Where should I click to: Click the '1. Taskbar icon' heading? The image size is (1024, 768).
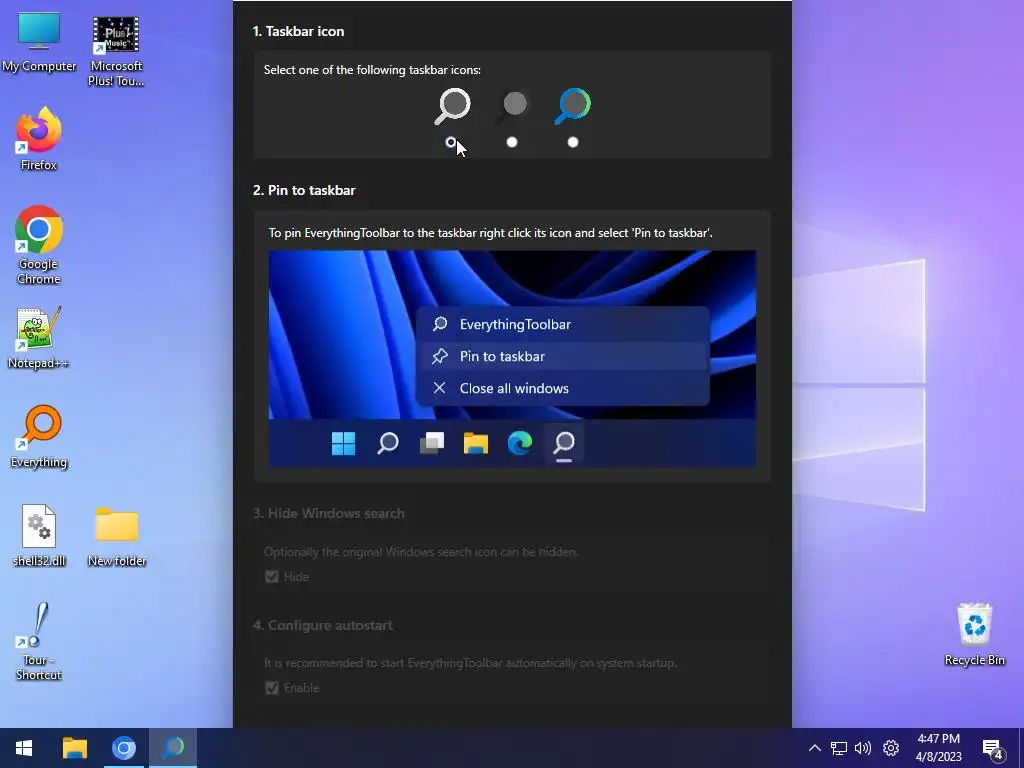(x=298, y=31)
